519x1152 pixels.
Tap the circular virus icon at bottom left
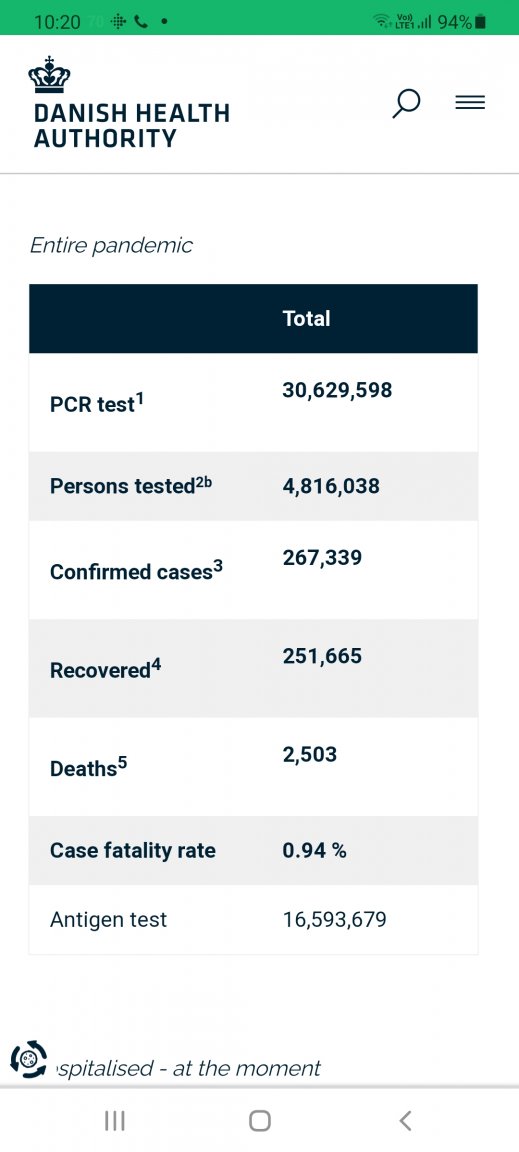pyautogui.click(x=29, y=1059)
